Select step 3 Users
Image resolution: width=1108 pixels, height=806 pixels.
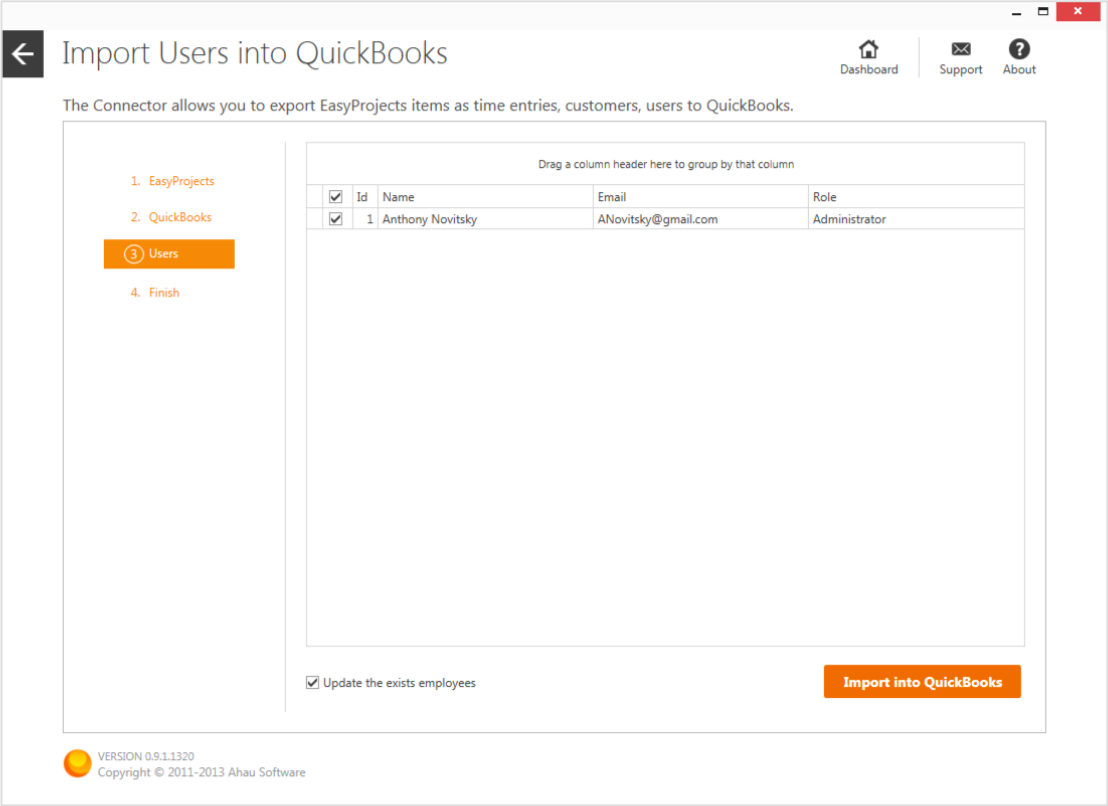tap(169, 254)
